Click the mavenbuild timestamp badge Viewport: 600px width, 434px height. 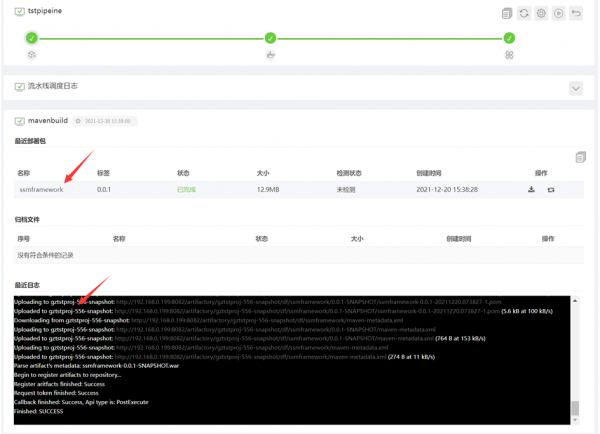pyautogui.click(x=104, y=121)
